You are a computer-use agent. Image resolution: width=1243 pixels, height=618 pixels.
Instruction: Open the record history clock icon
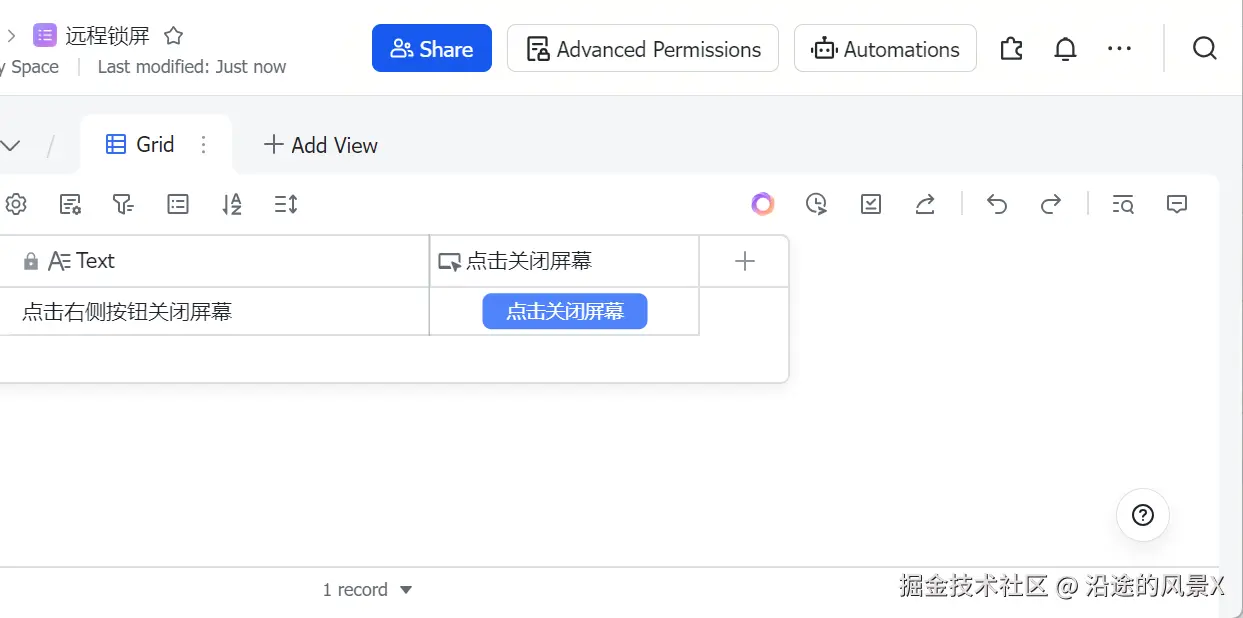[817, 205]
